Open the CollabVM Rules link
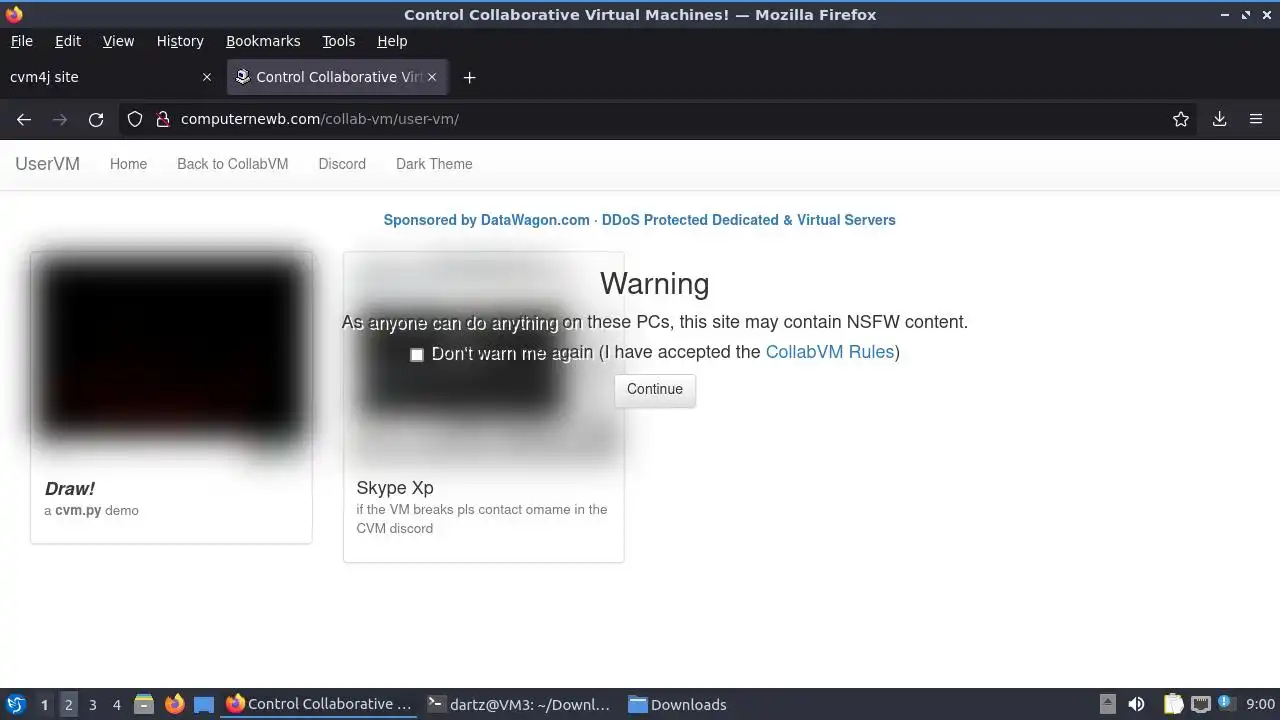Viewport: 1280px width, 720px height. (x=829, y=352)
